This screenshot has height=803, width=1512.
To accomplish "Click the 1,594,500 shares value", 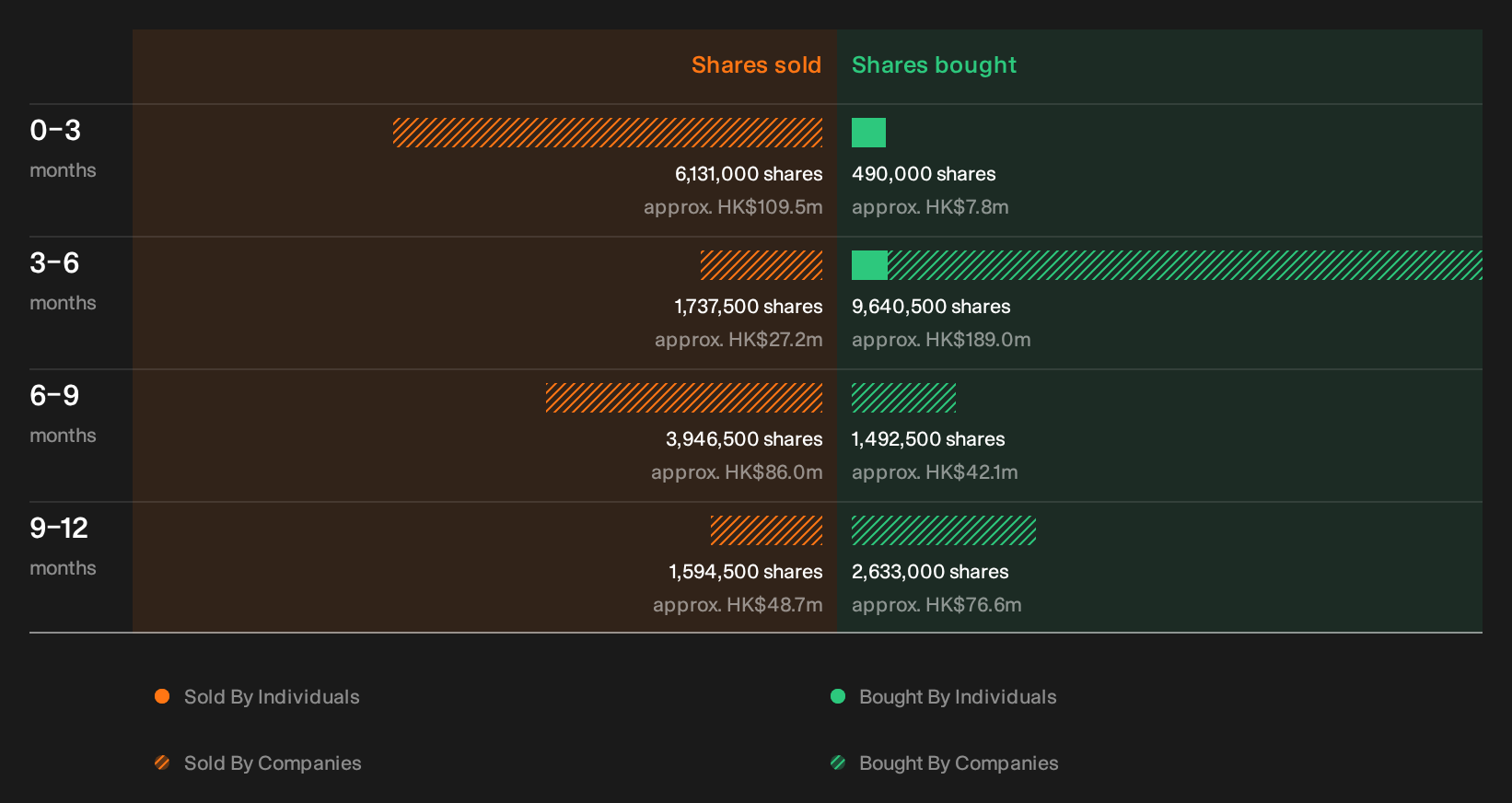I will pos(746,572).
